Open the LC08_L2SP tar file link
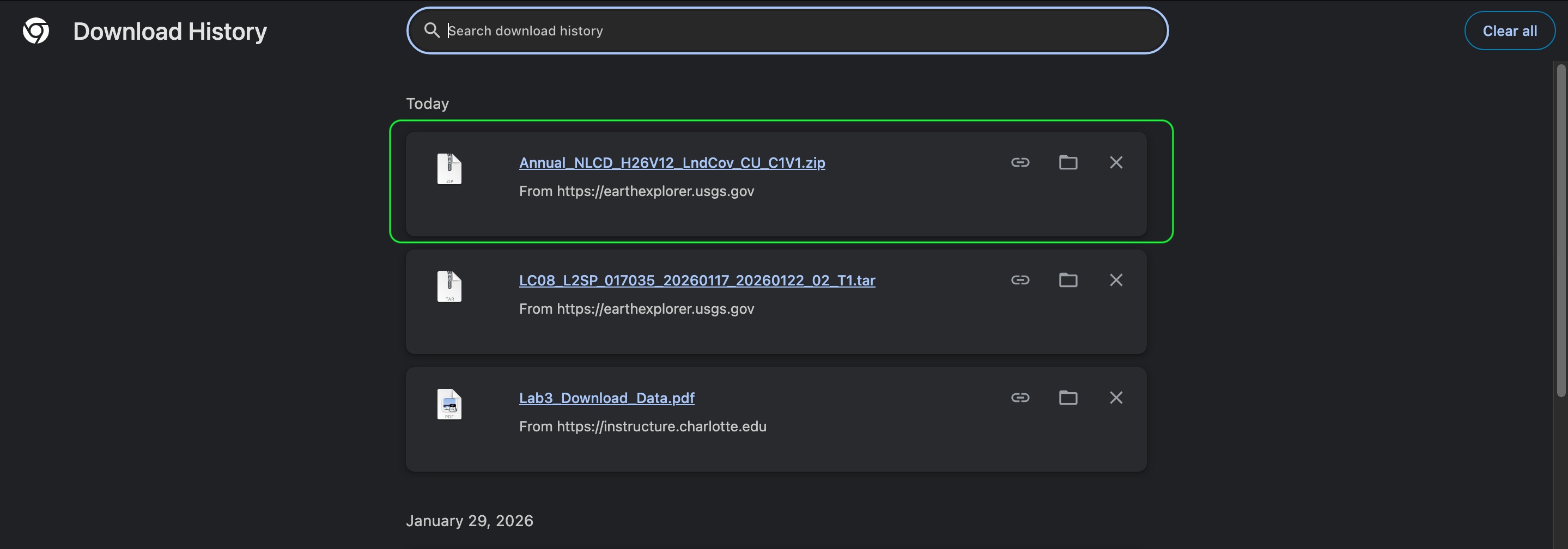The width and height of the screenshot is (1568, 549). tap(696, 280)
